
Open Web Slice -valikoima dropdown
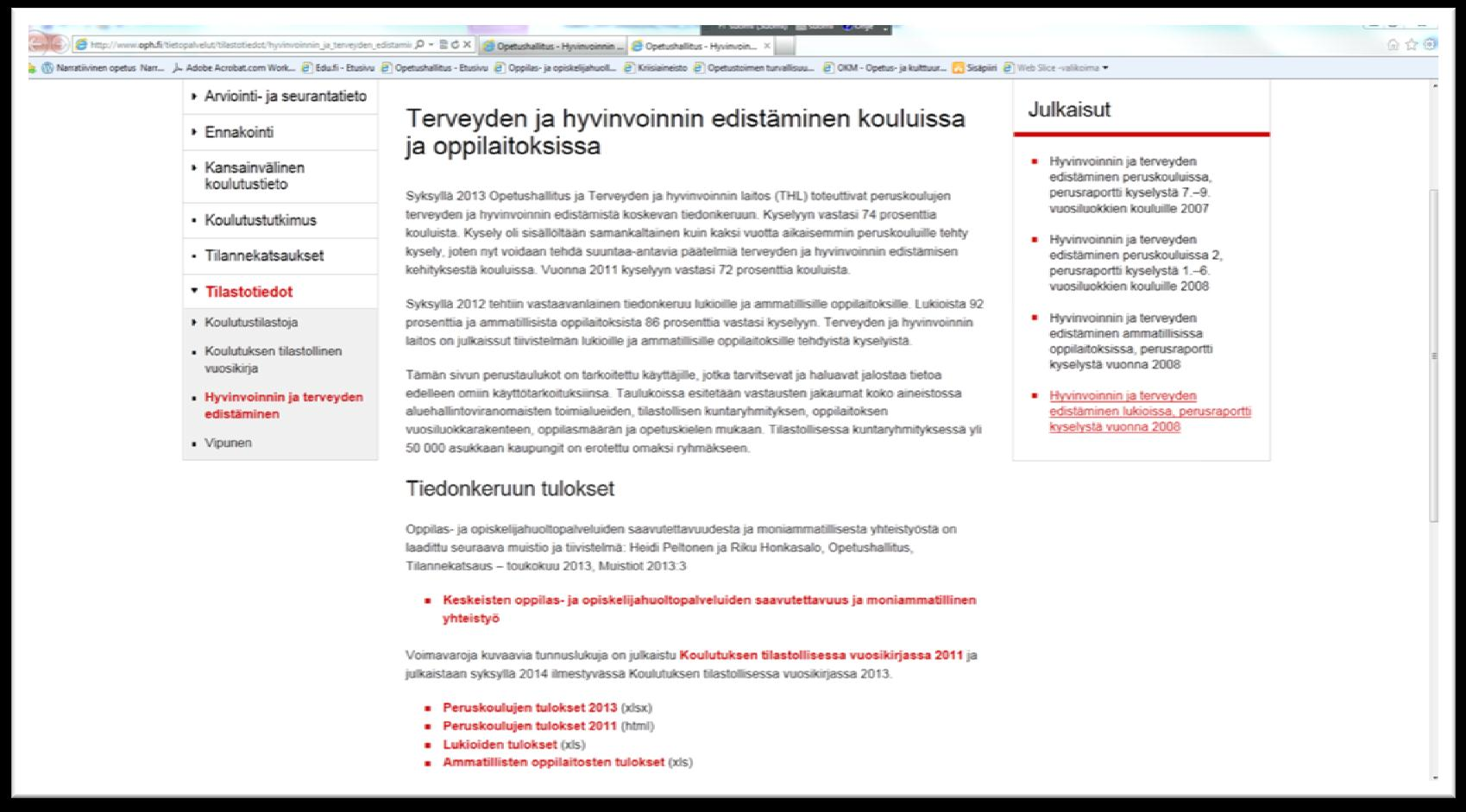[x=1055, y=68]
